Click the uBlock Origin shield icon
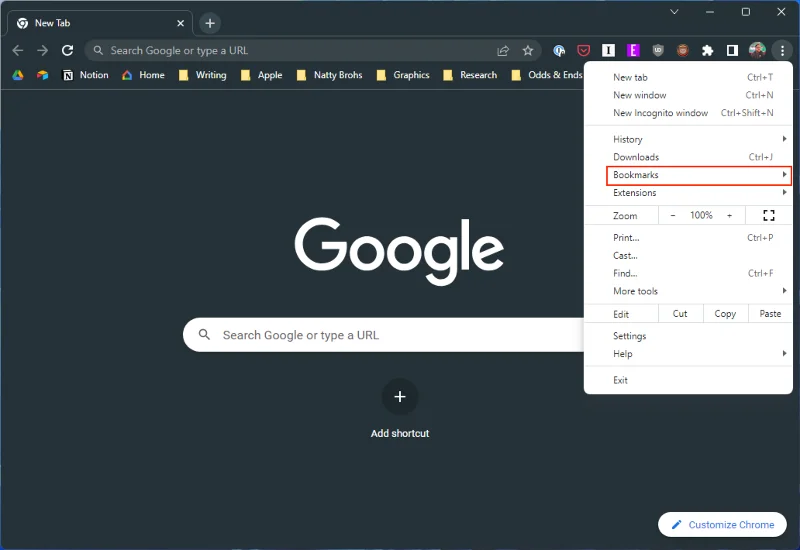Image resolution: width=800 pixels, height=550 pixels. 658,50
